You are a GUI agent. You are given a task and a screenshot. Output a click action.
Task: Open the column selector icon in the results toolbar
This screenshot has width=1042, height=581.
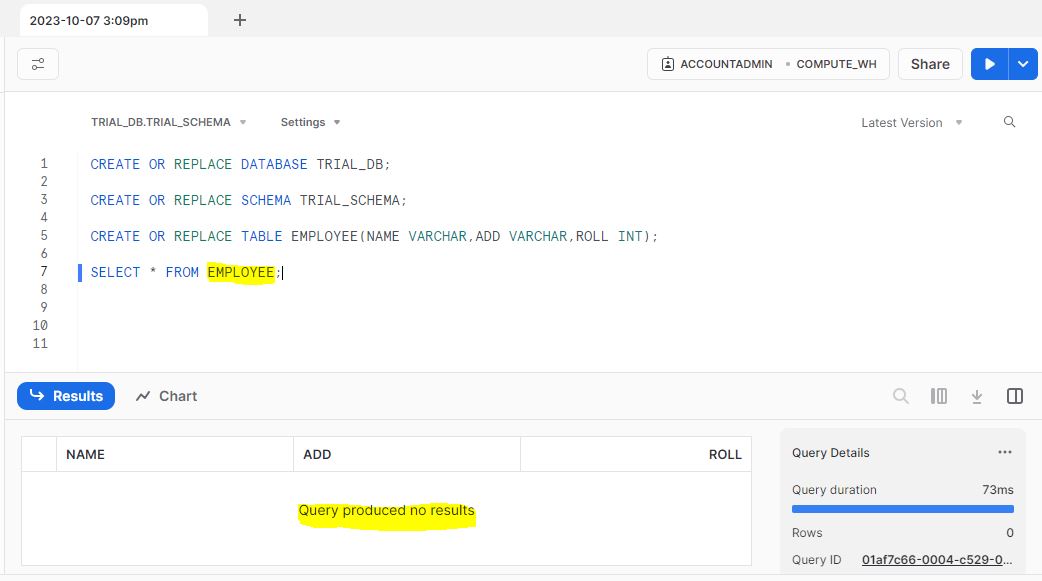[938, 396]
